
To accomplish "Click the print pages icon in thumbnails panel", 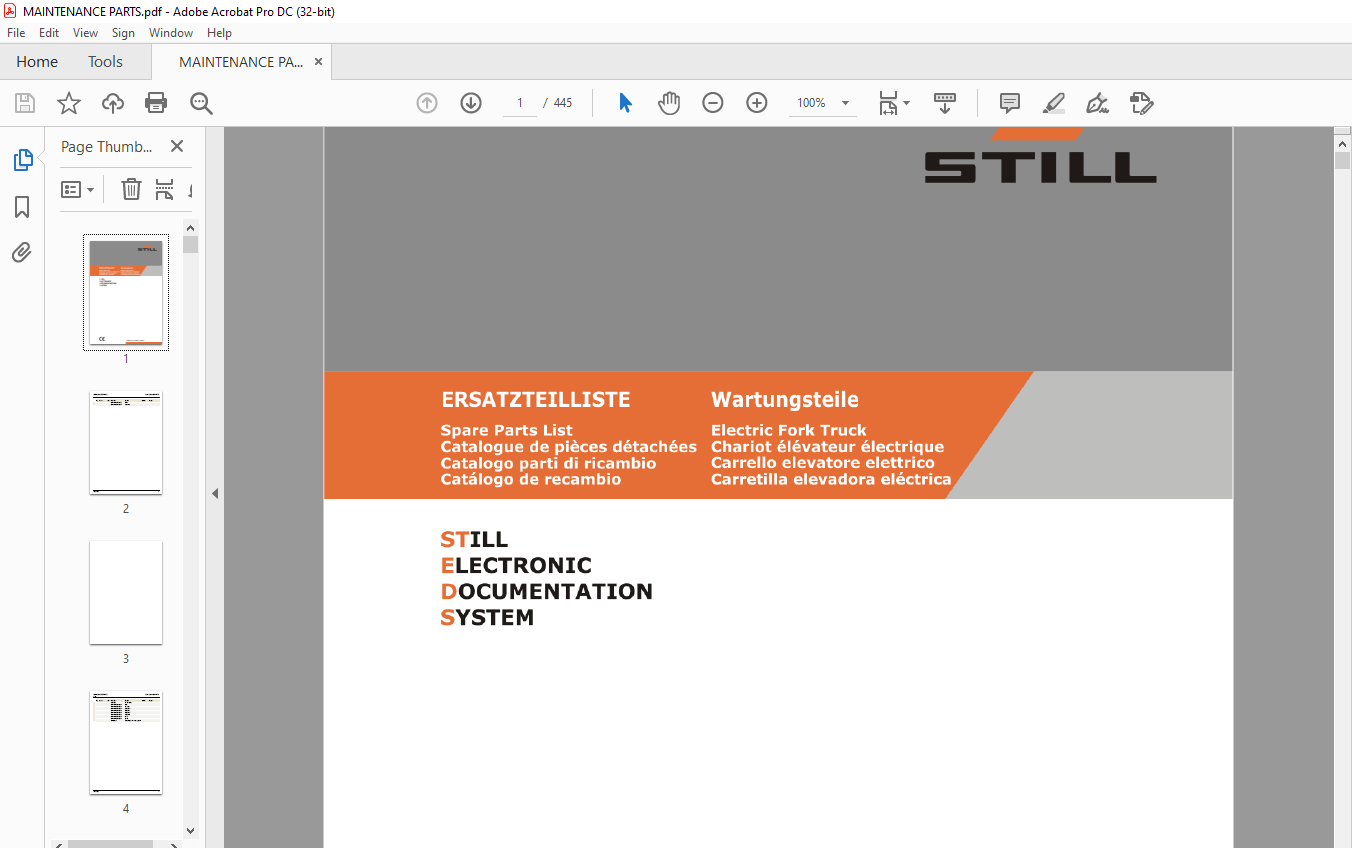I will (x=165, y=189).
